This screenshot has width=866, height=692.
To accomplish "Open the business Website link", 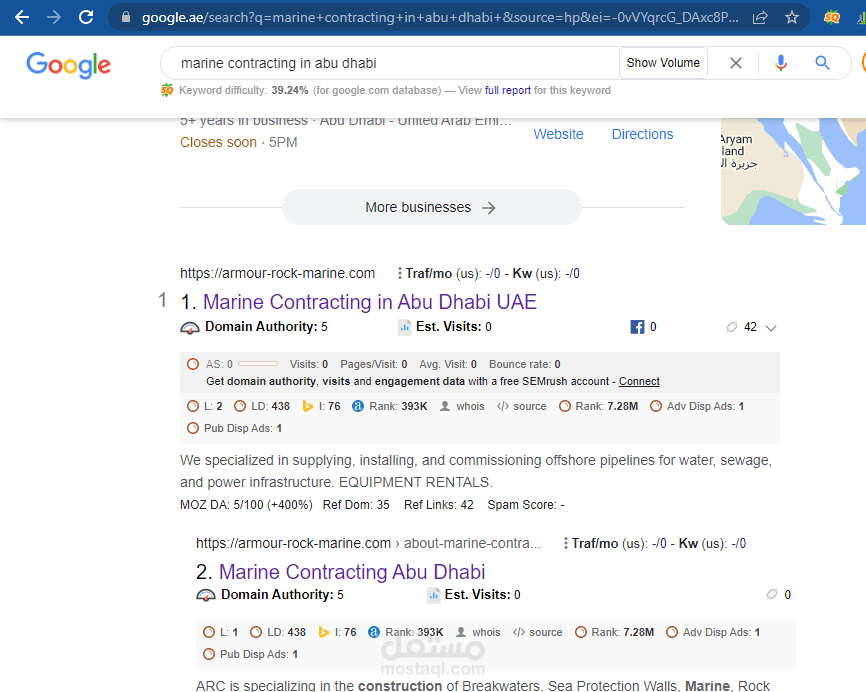I will [x=558, y=134].
